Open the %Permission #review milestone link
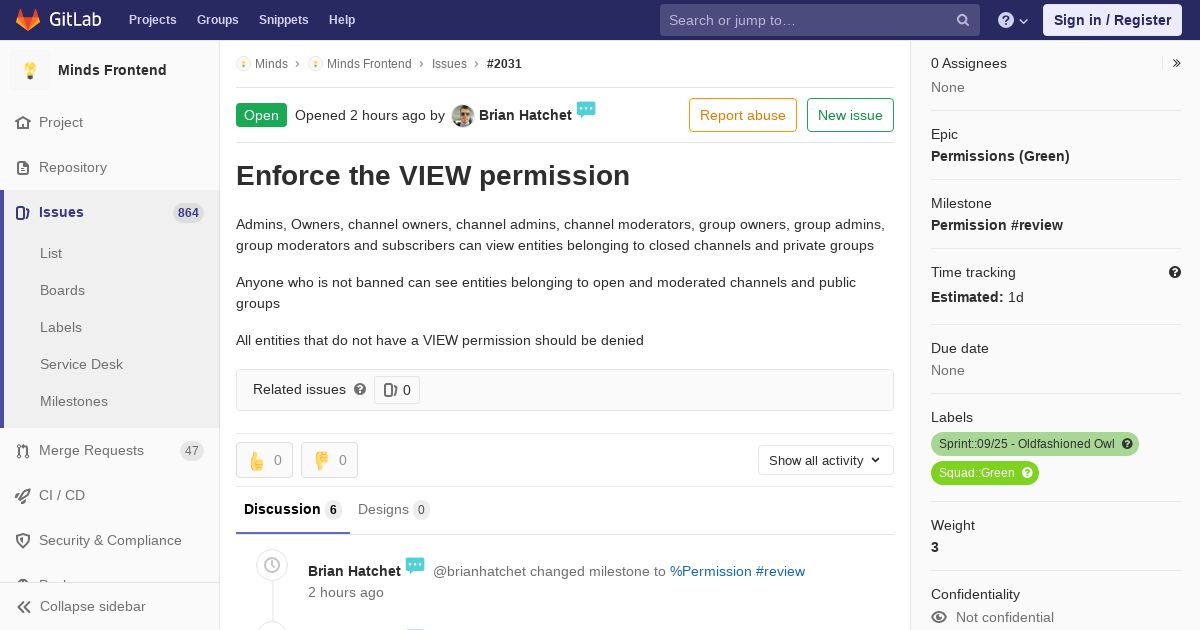This screenshot has width=1200, height=630. (737, 571)
